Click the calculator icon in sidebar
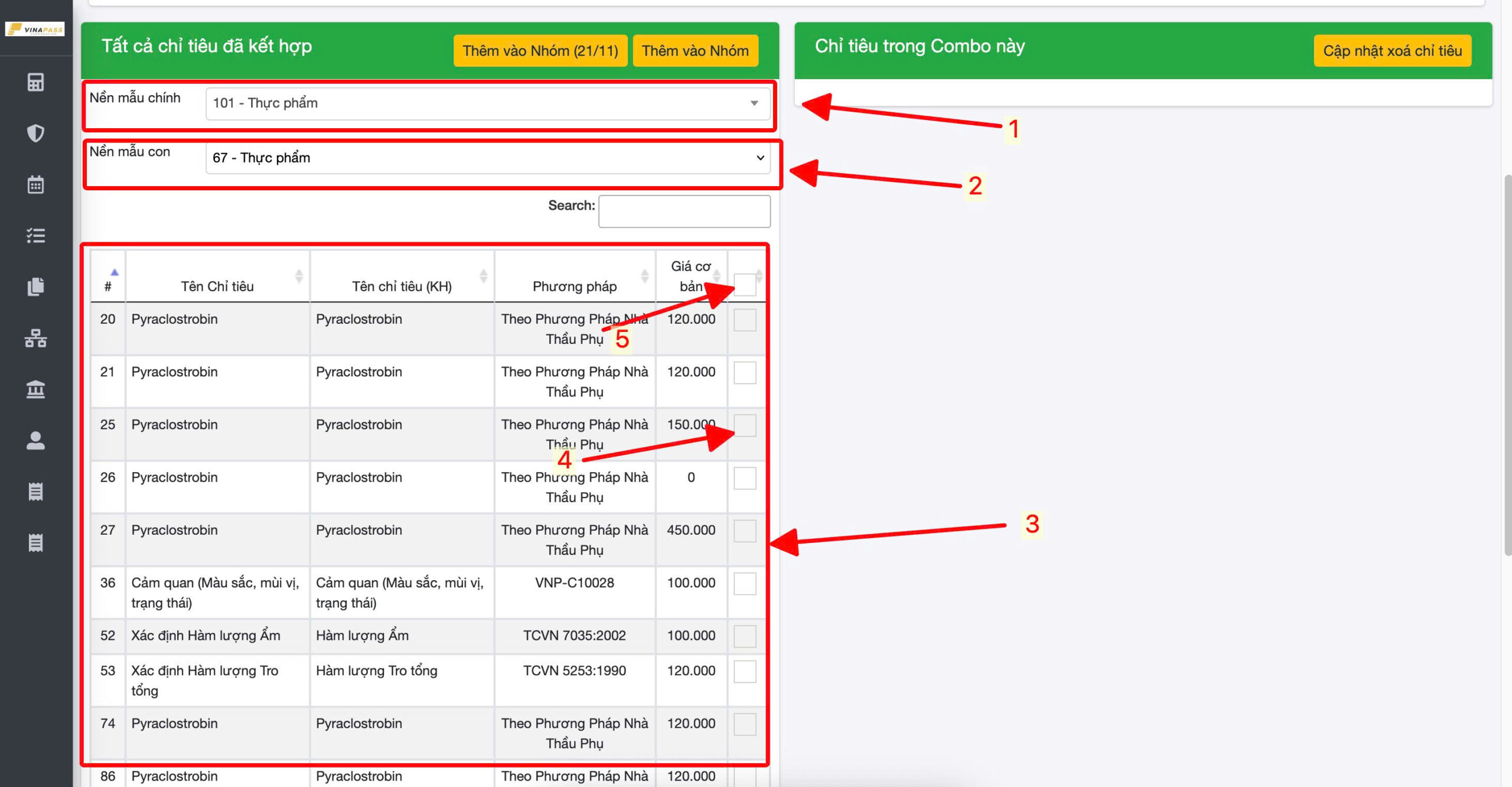 35,82
